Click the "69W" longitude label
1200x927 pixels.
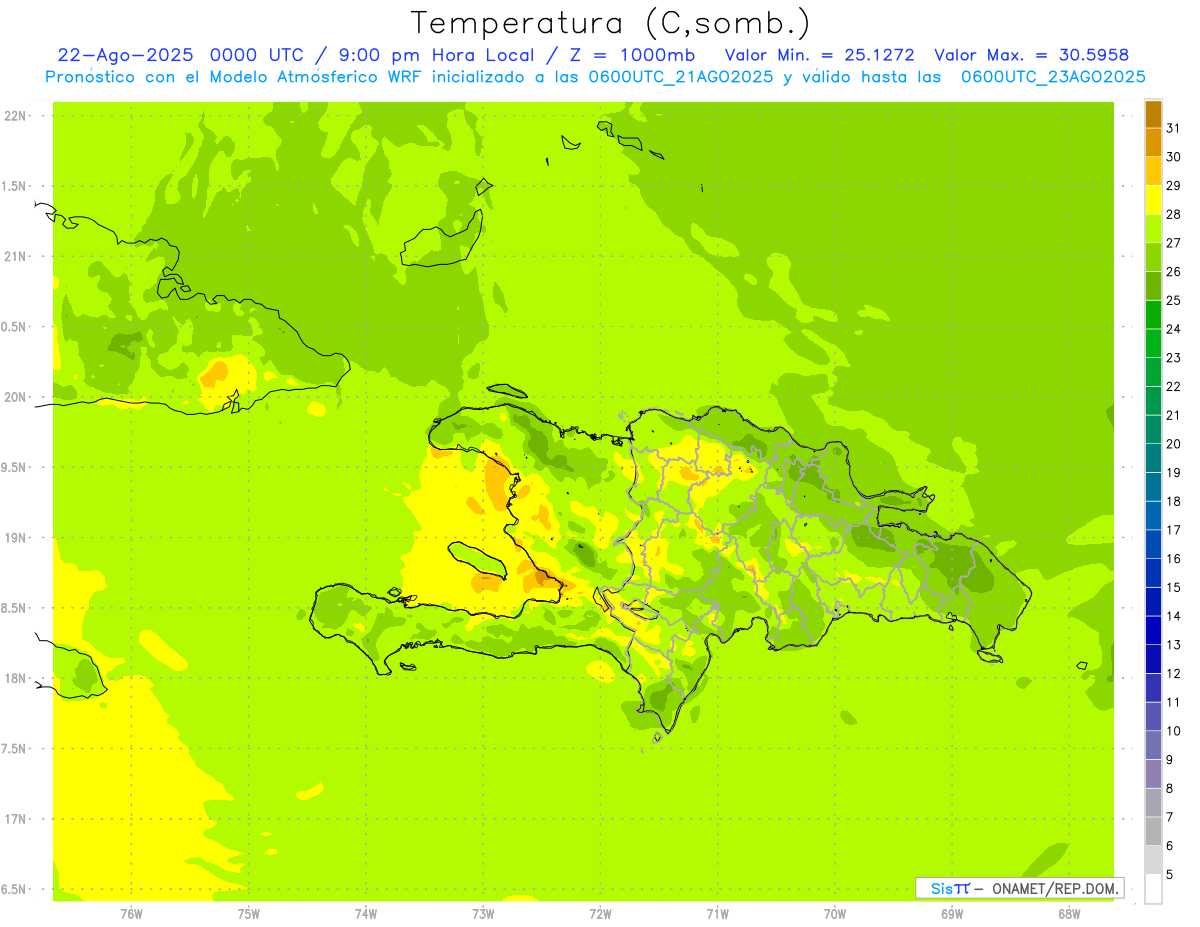[x=952, y=914]
